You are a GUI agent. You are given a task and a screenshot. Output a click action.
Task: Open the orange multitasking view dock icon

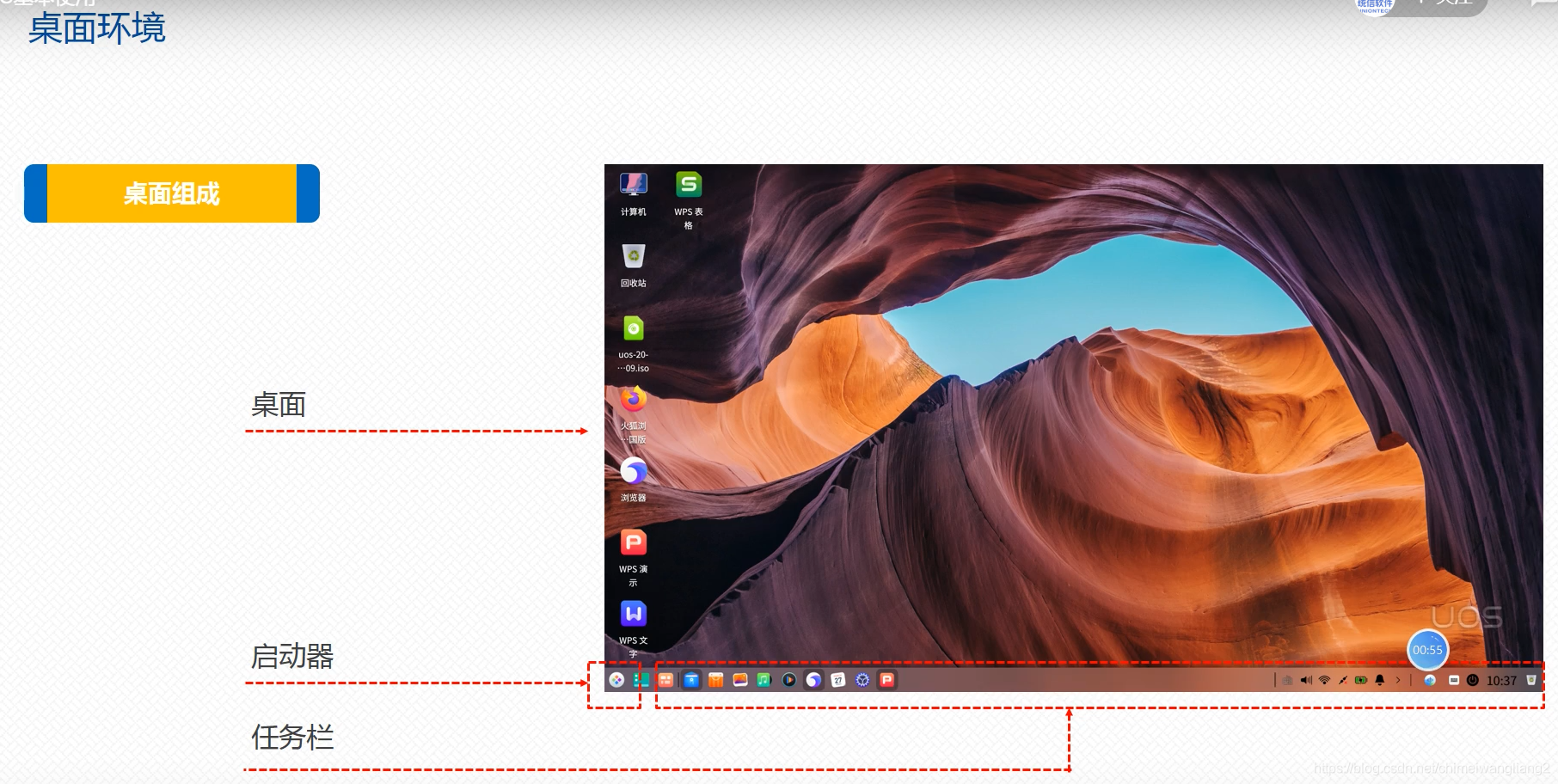666,680
